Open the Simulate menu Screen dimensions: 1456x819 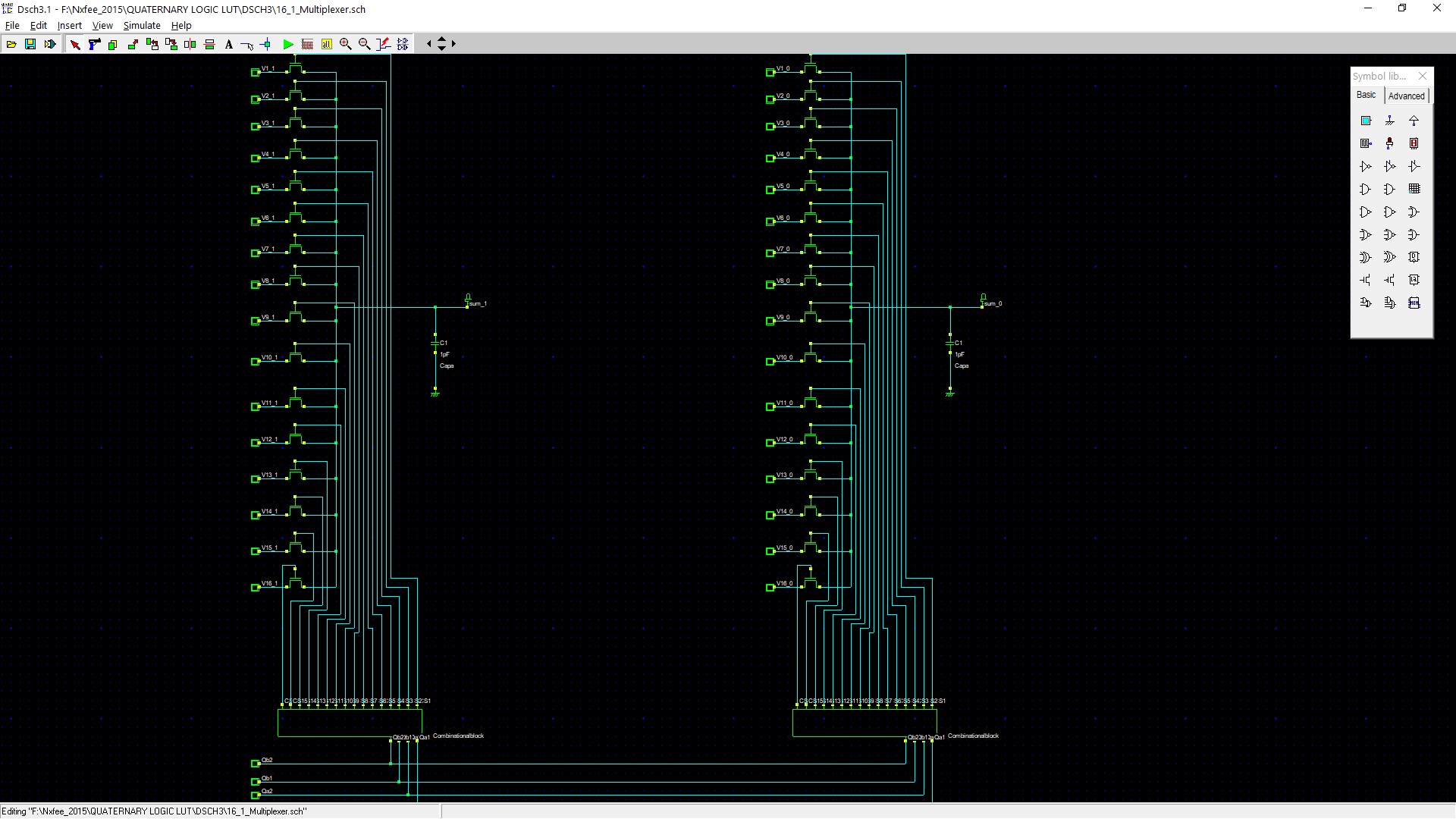(142, 25)
